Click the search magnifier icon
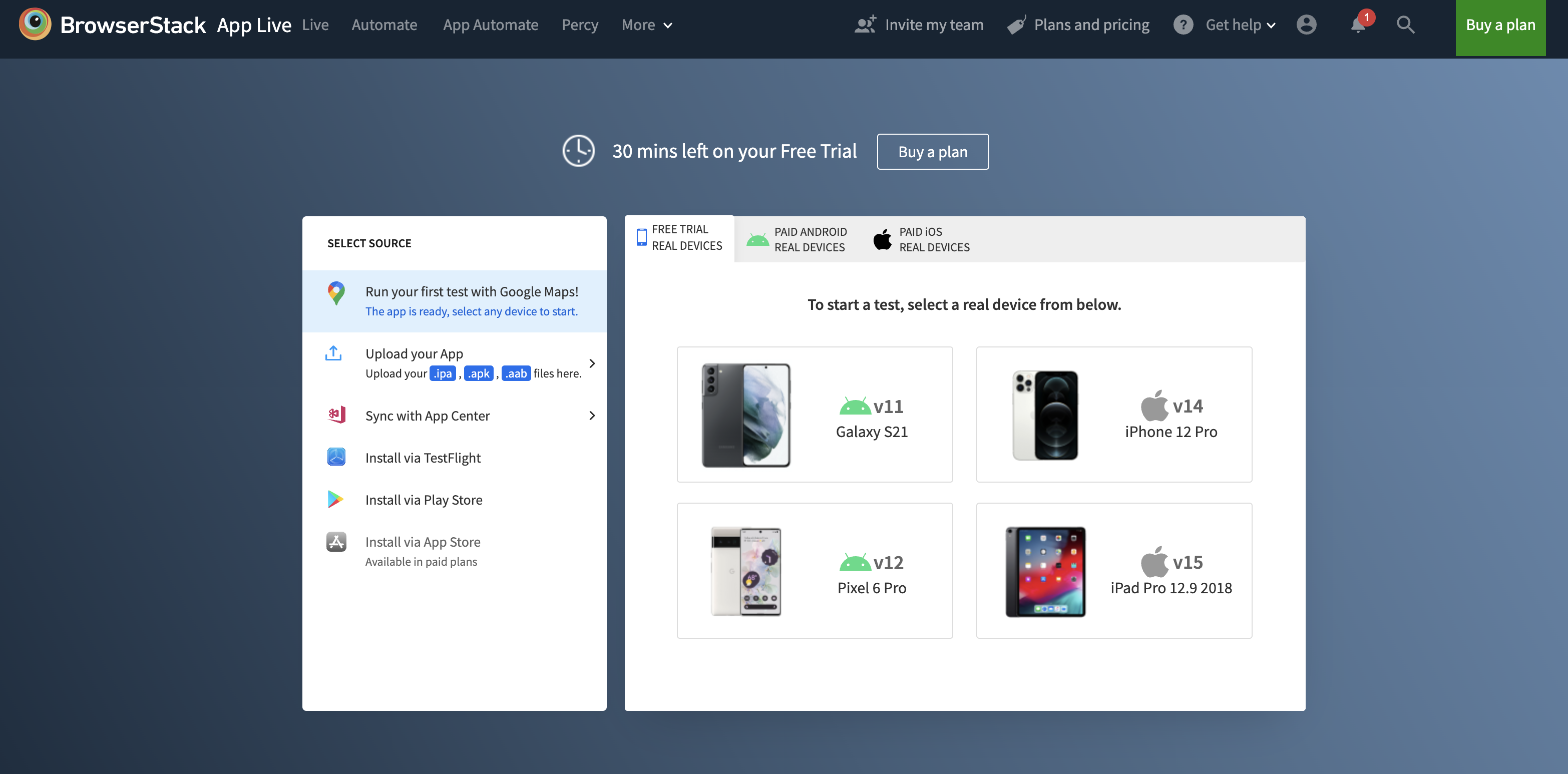 [x=1405, y=25]
